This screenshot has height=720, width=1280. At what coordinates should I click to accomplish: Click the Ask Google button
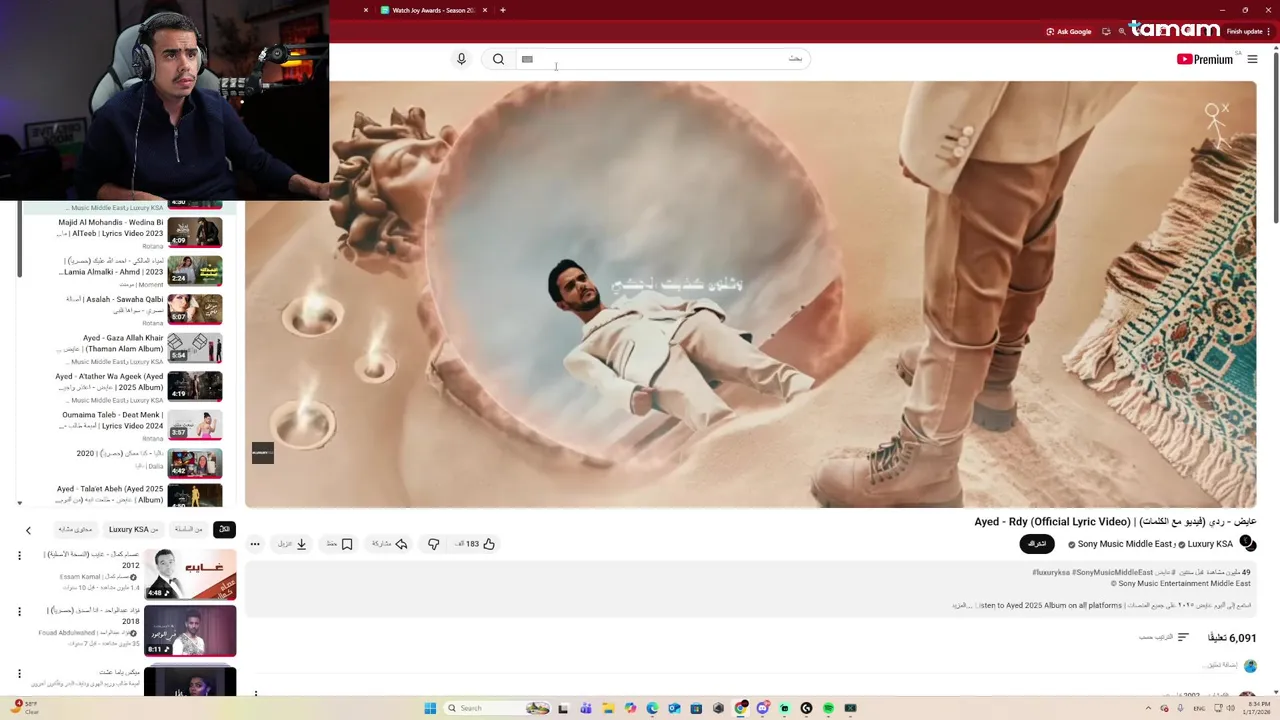[x=1069, y=31]
